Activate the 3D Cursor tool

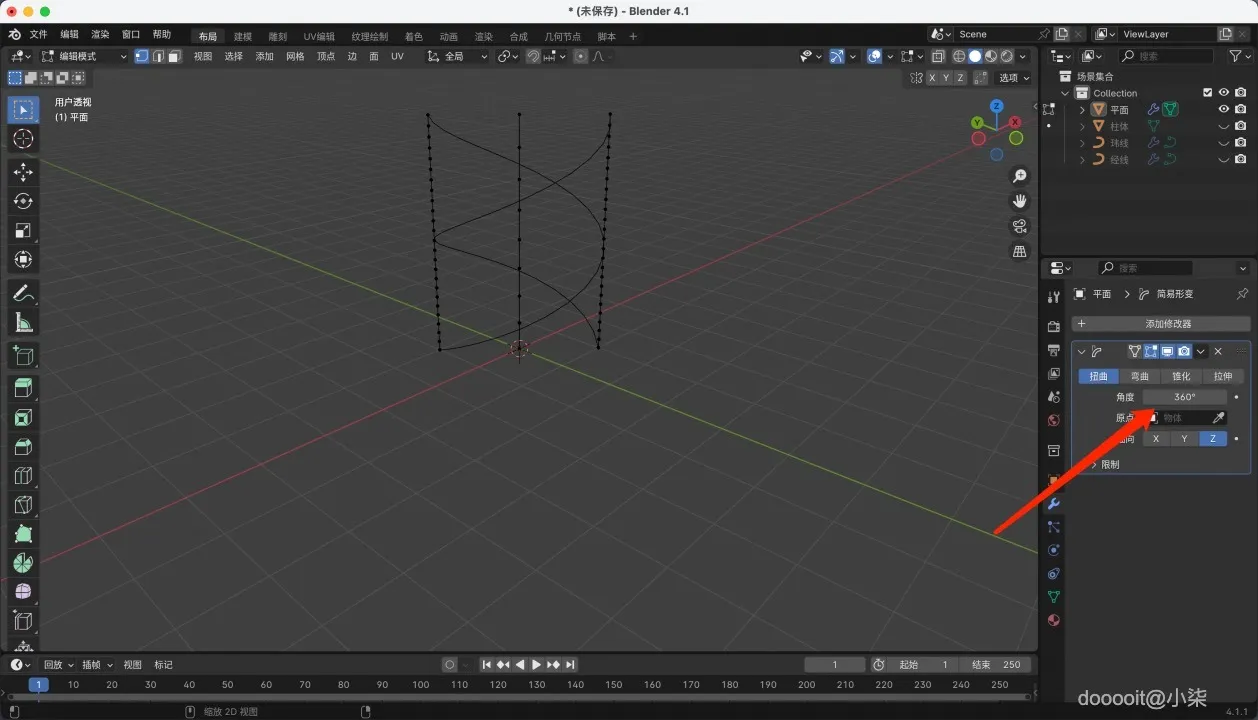(x=23, y=139)
